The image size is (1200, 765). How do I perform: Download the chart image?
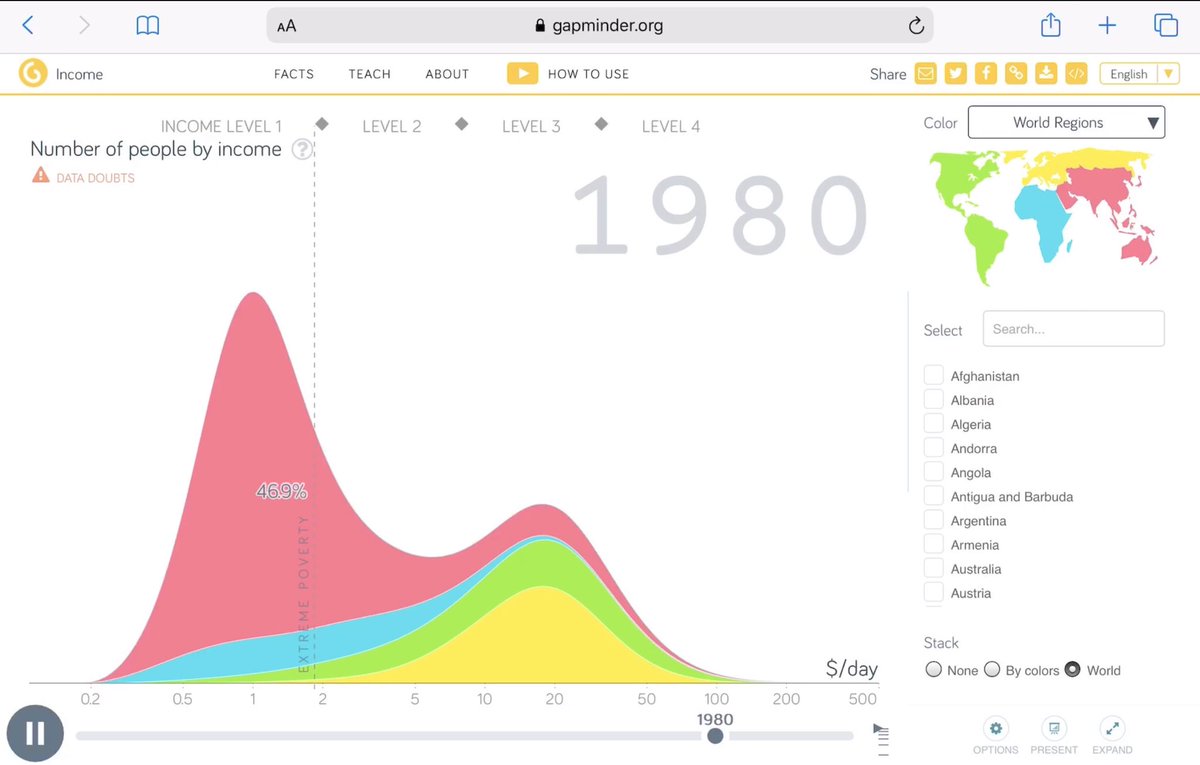[1046, 73]
